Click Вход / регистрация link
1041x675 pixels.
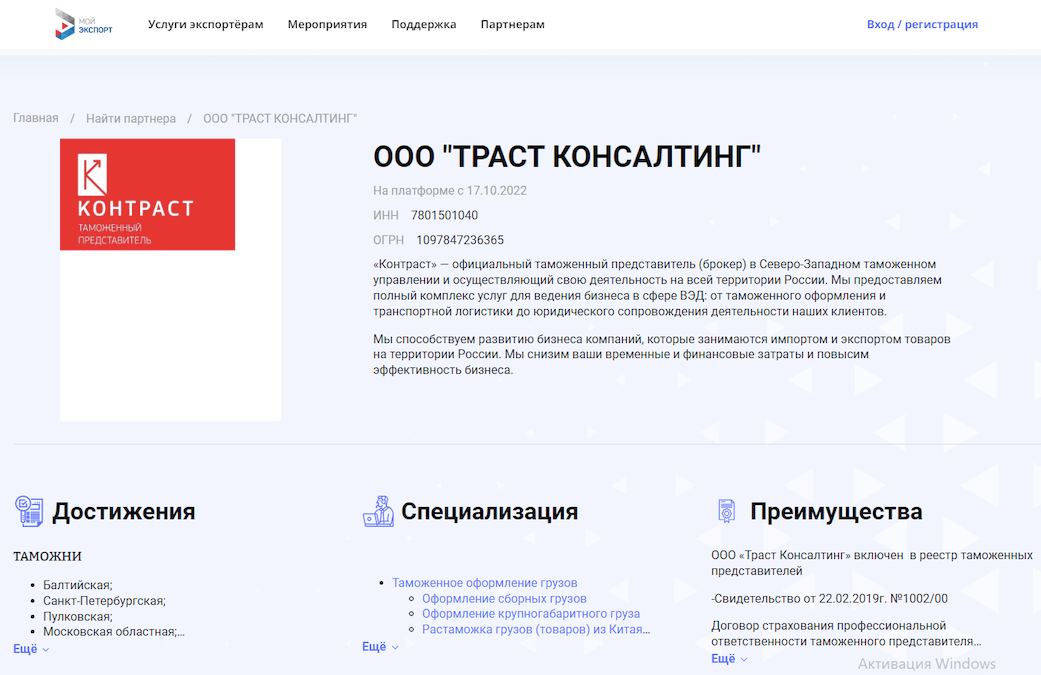[922, 25]
